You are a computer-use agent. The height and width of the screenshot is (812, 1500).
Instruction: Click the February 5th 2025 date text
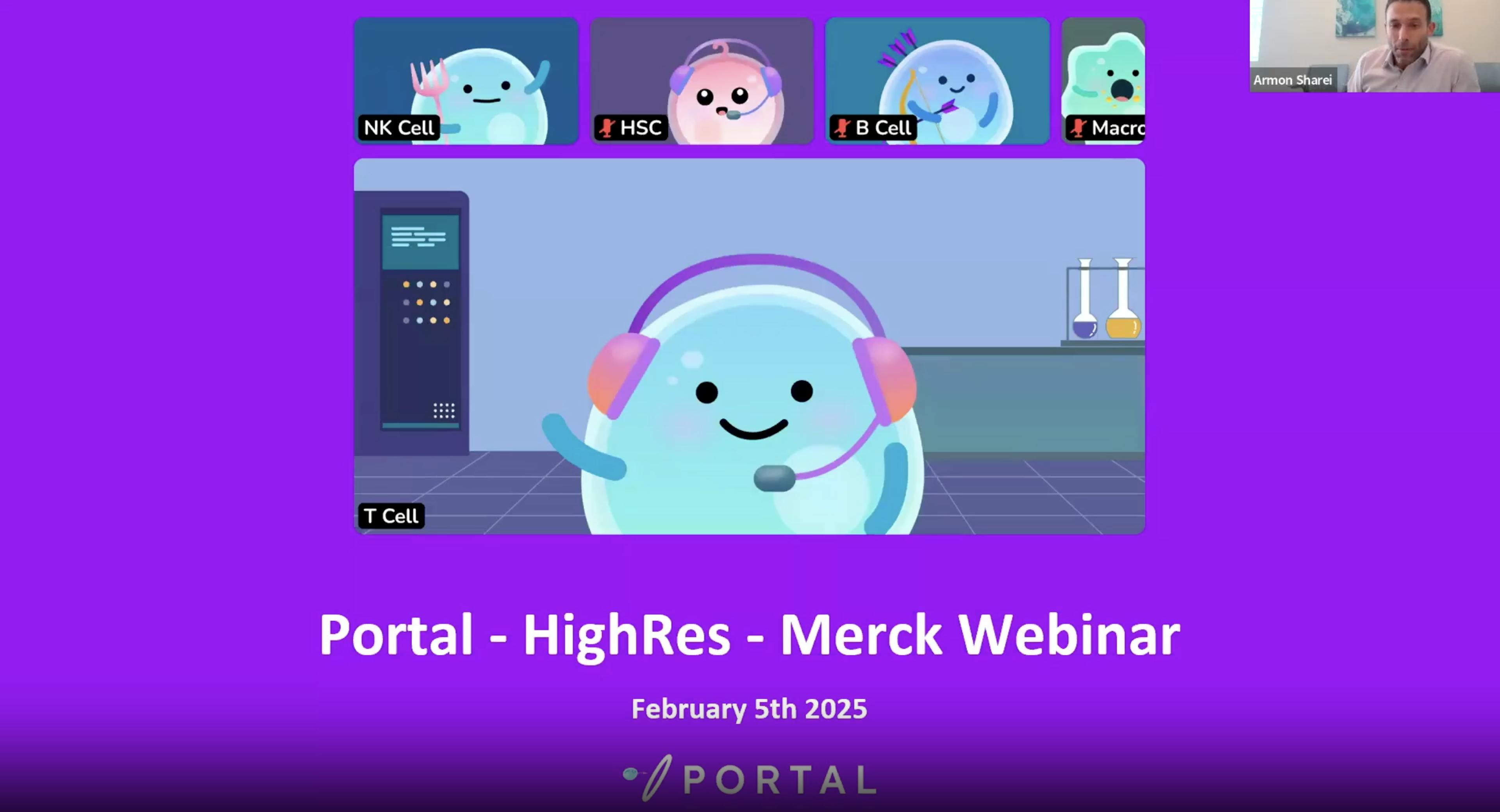pos(750,709)
